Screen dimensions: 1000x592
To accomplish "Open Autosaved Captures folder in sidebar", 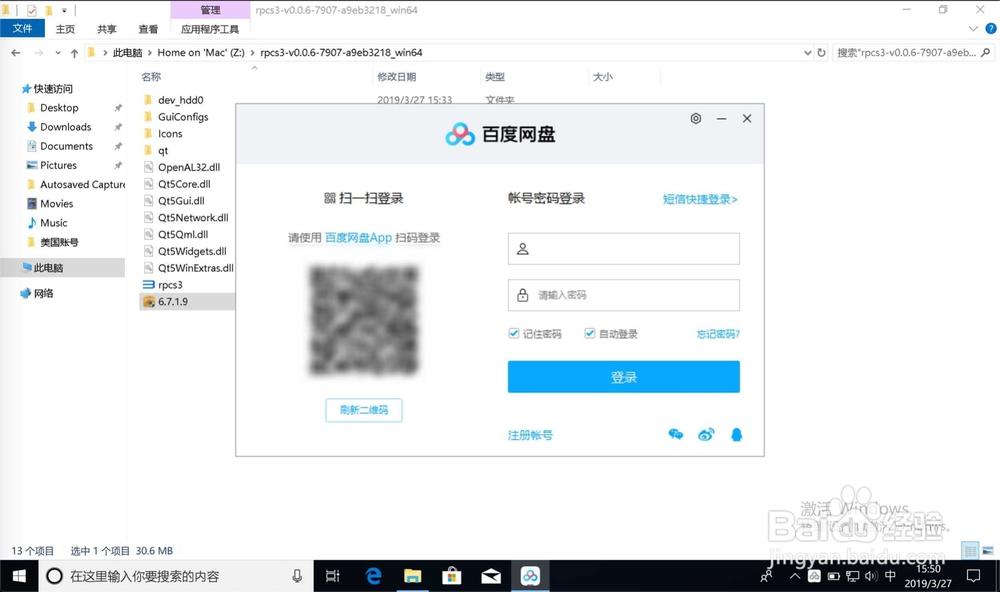I will 82,184.
